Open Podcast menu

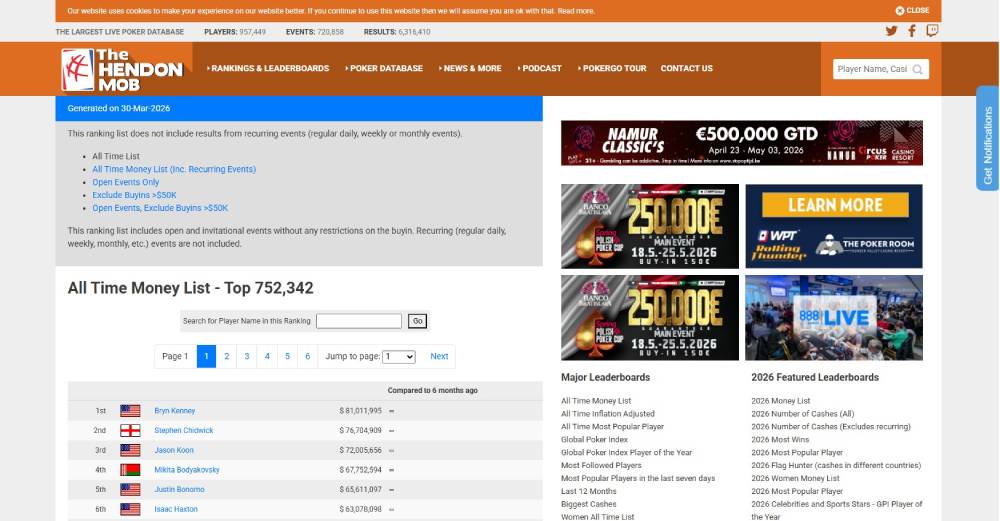(540, 68)
